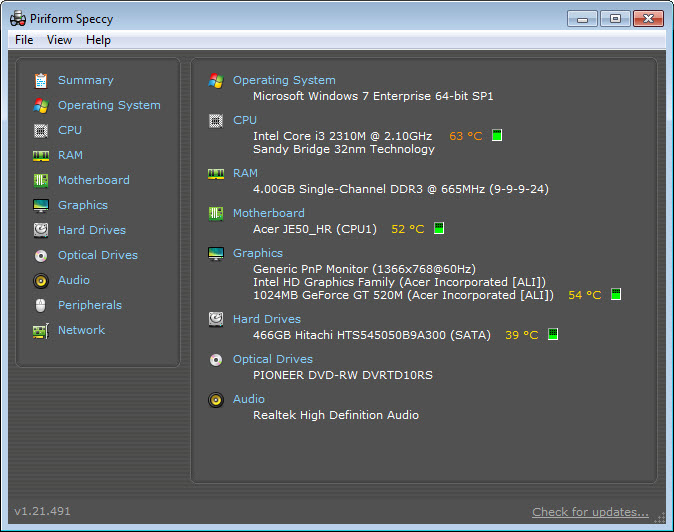Click the 1024MB GeForce GT 520M line

(x=403, y=295)
